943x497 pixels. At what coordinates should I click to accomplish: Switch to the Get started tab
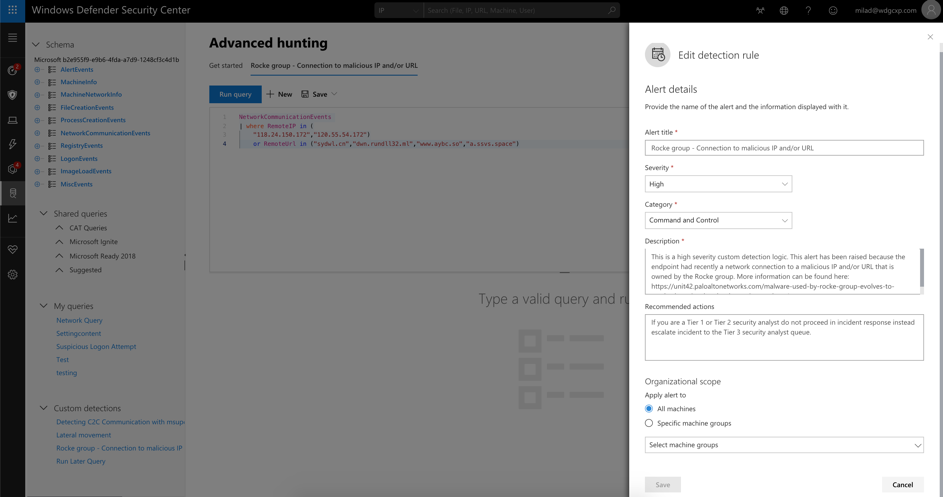(x=226, y=65)
